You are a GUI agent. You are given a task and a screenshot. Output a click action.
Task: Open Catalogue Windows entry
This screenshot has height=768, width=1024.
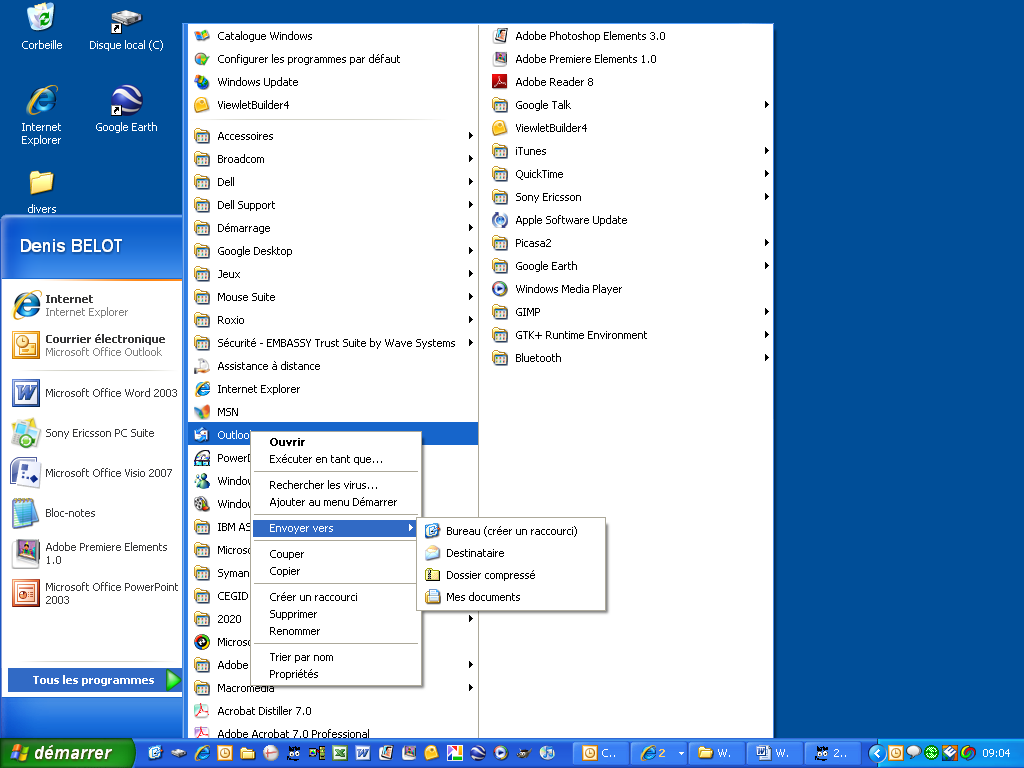(x=333, y=36)
